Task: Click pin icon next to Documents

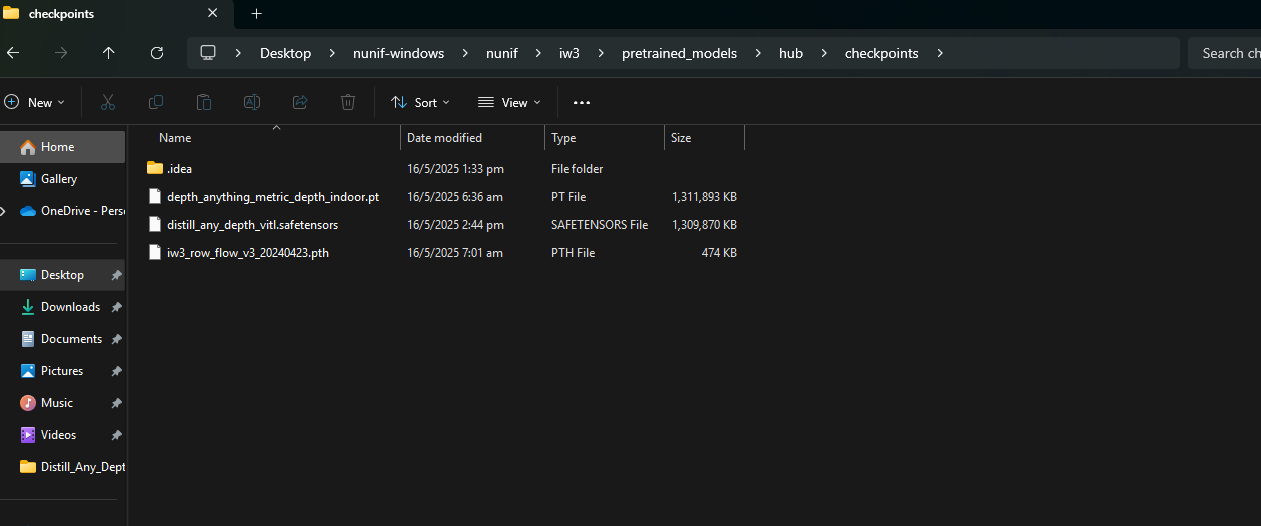Action: (116, 339)
